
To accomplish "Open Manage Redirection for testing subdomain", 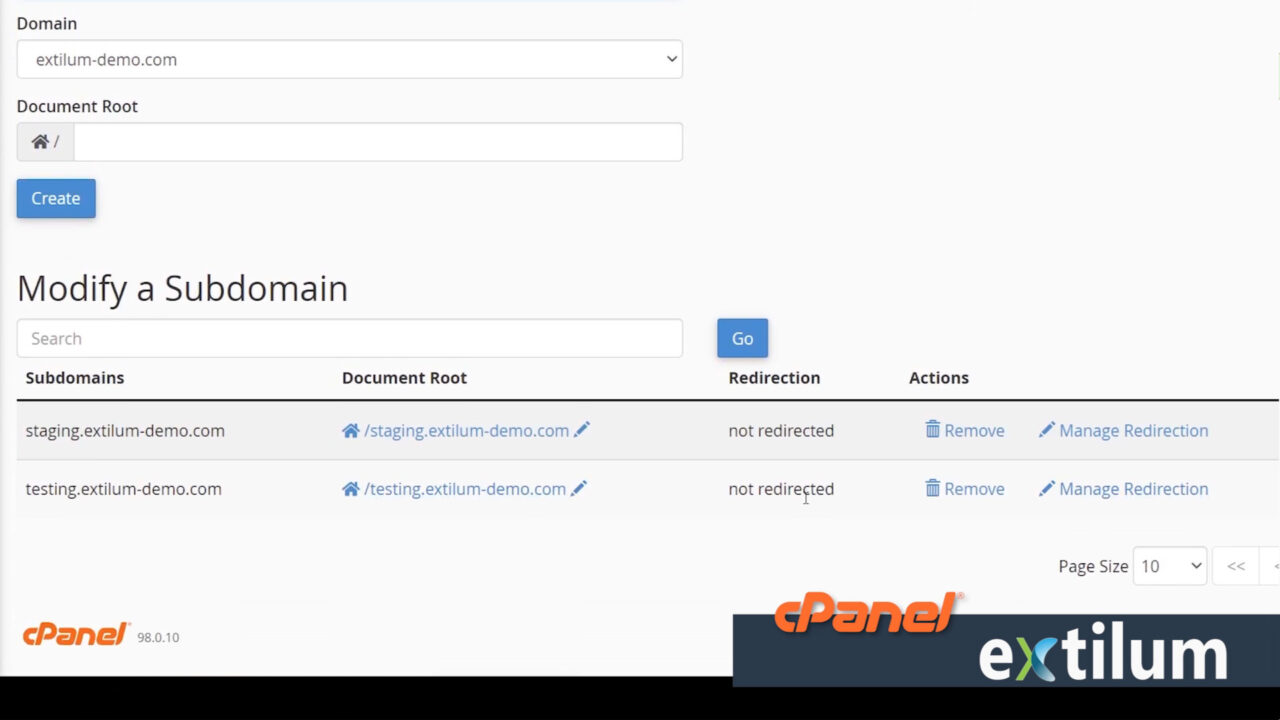I will tap(1134, 489).
